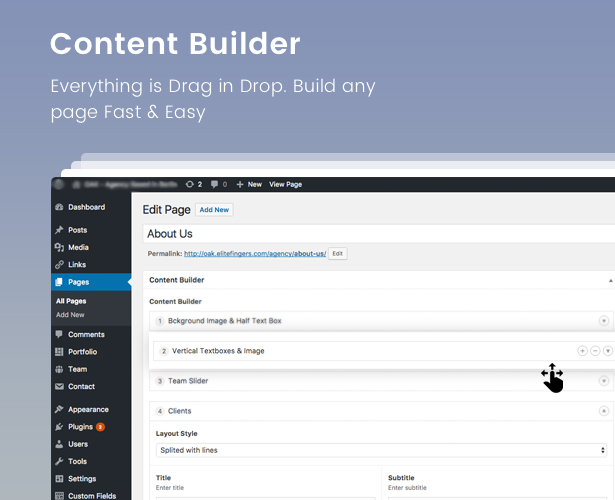The image size is (615, 500).
Task: Click the Users person icon
Action: click(x=59, y=444)
